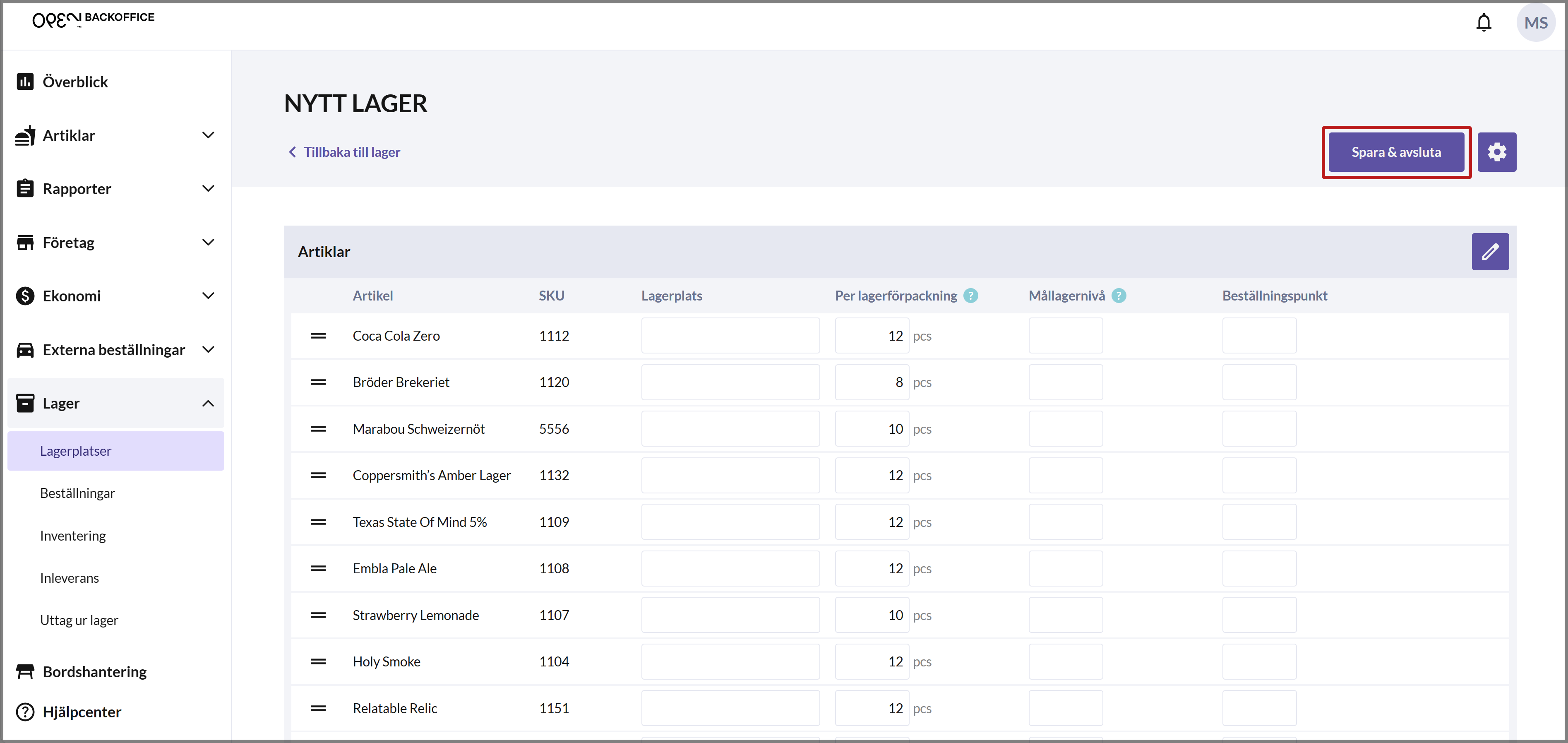Grab the drag handle for Coca Cola Zero
Screen dimensions: 1568x743
pos(318,336)
